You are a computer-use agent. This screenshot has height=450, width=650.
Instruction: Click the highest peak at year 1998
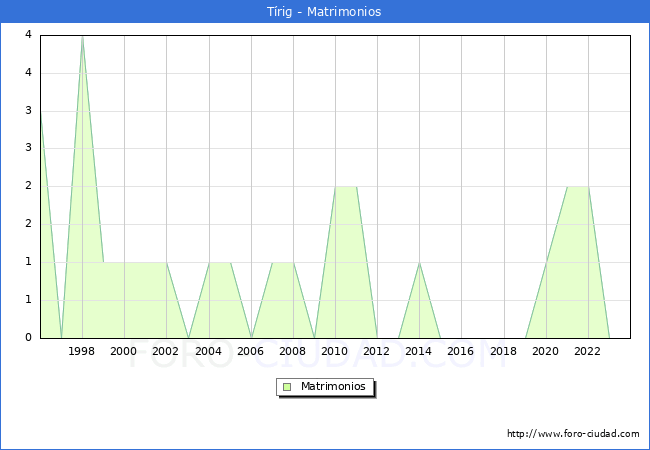pos(82,36)
